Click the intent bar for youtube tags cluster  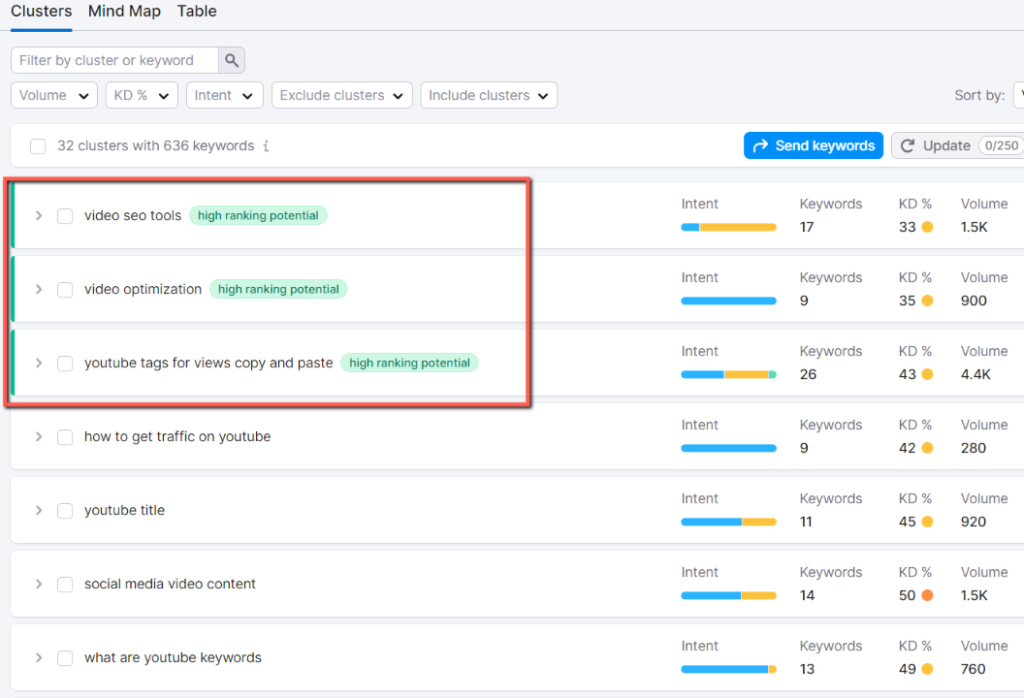(727, 374)
